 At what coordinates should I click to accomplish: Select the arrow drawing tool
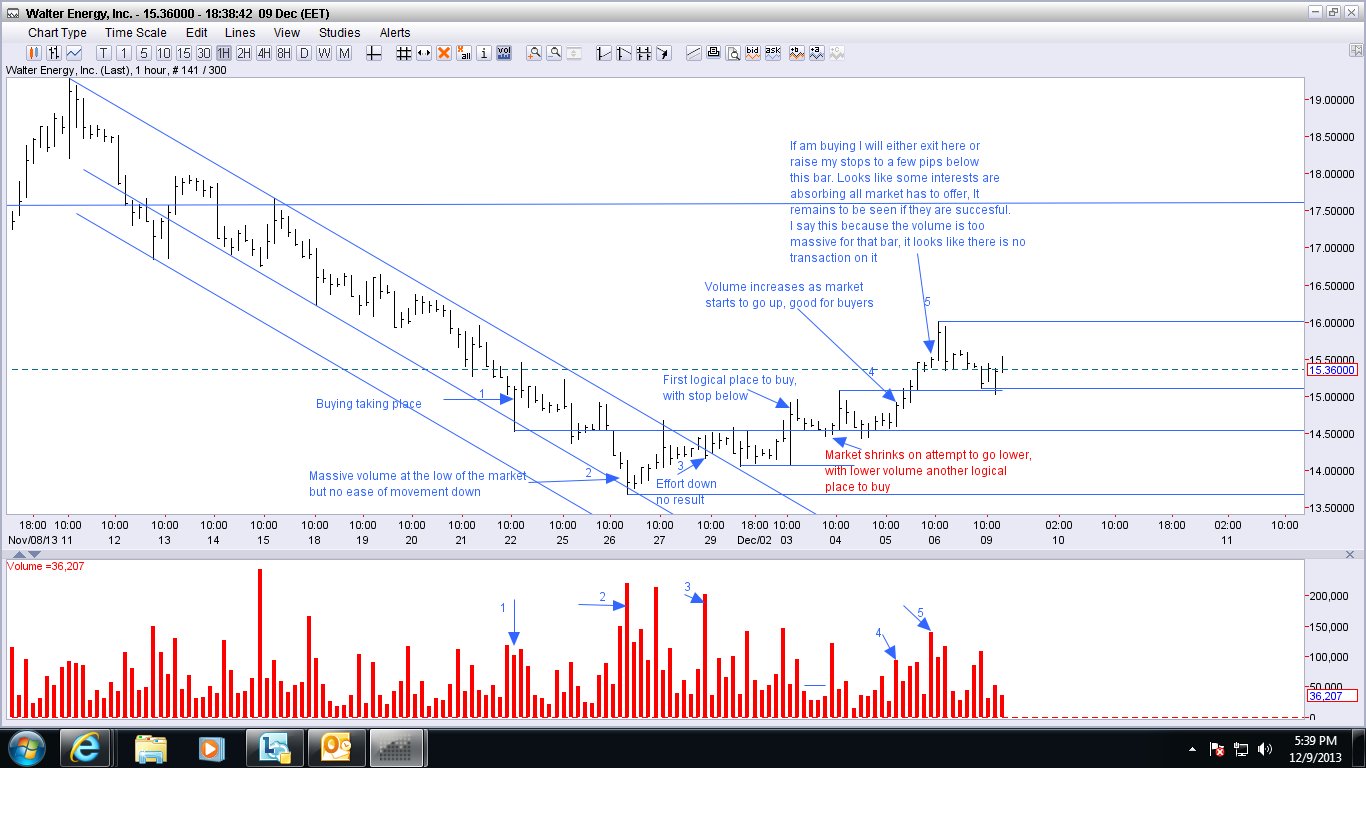click(x=664, y=53)
